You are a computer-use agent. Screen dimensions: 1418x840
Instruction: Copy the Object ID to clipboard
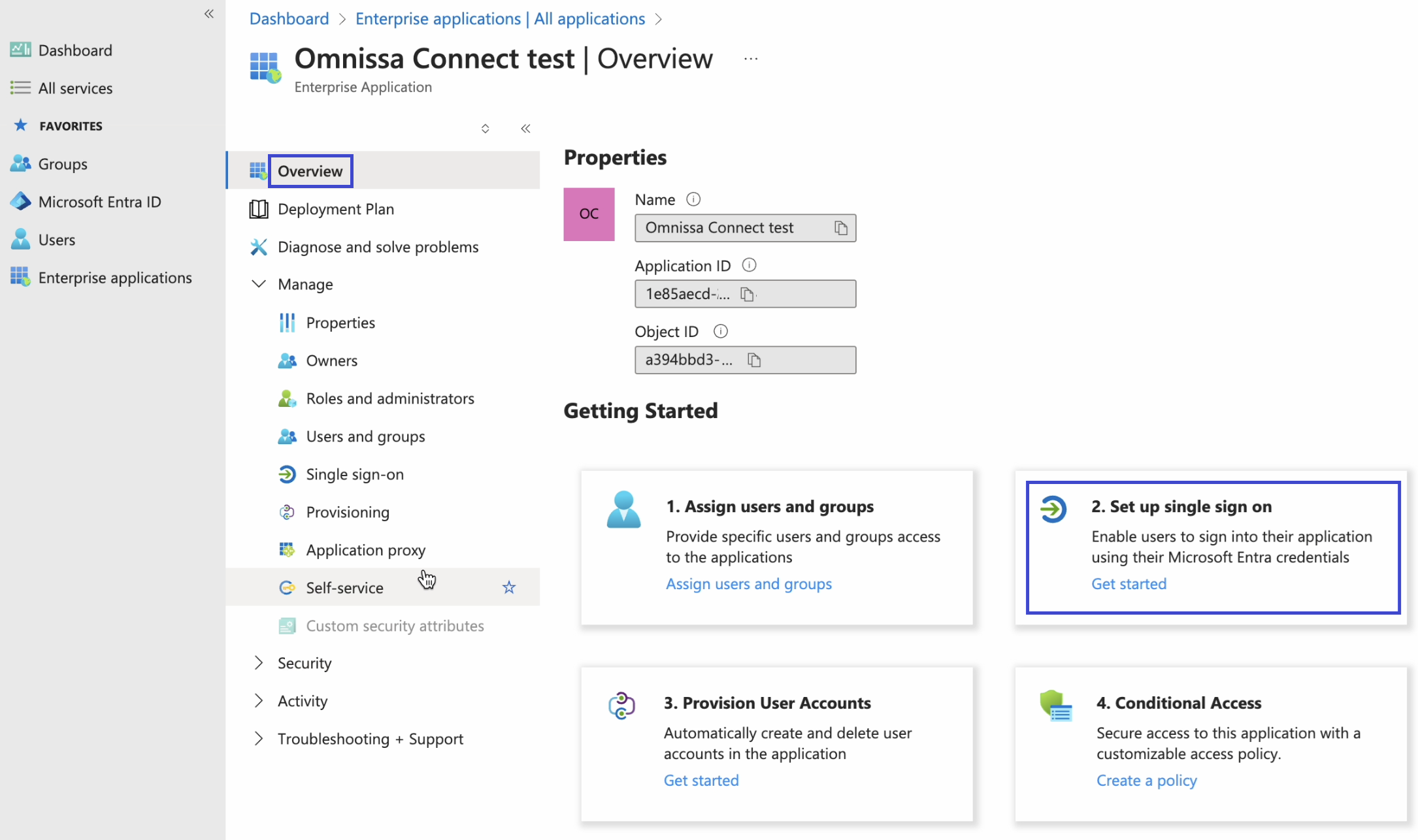[x=754, y=360]
